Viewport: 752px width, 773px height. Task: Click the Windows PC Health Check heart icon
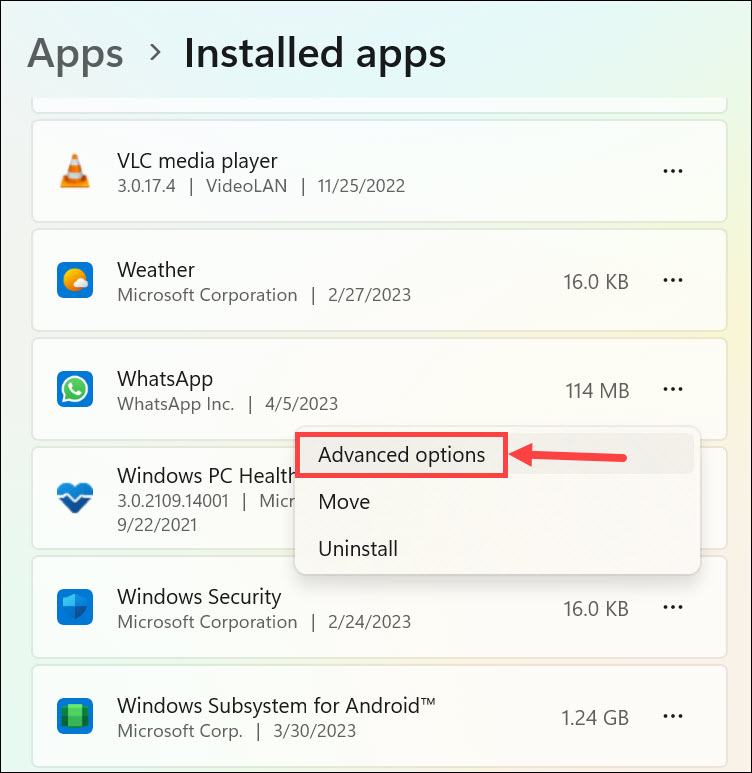point(75,497)
